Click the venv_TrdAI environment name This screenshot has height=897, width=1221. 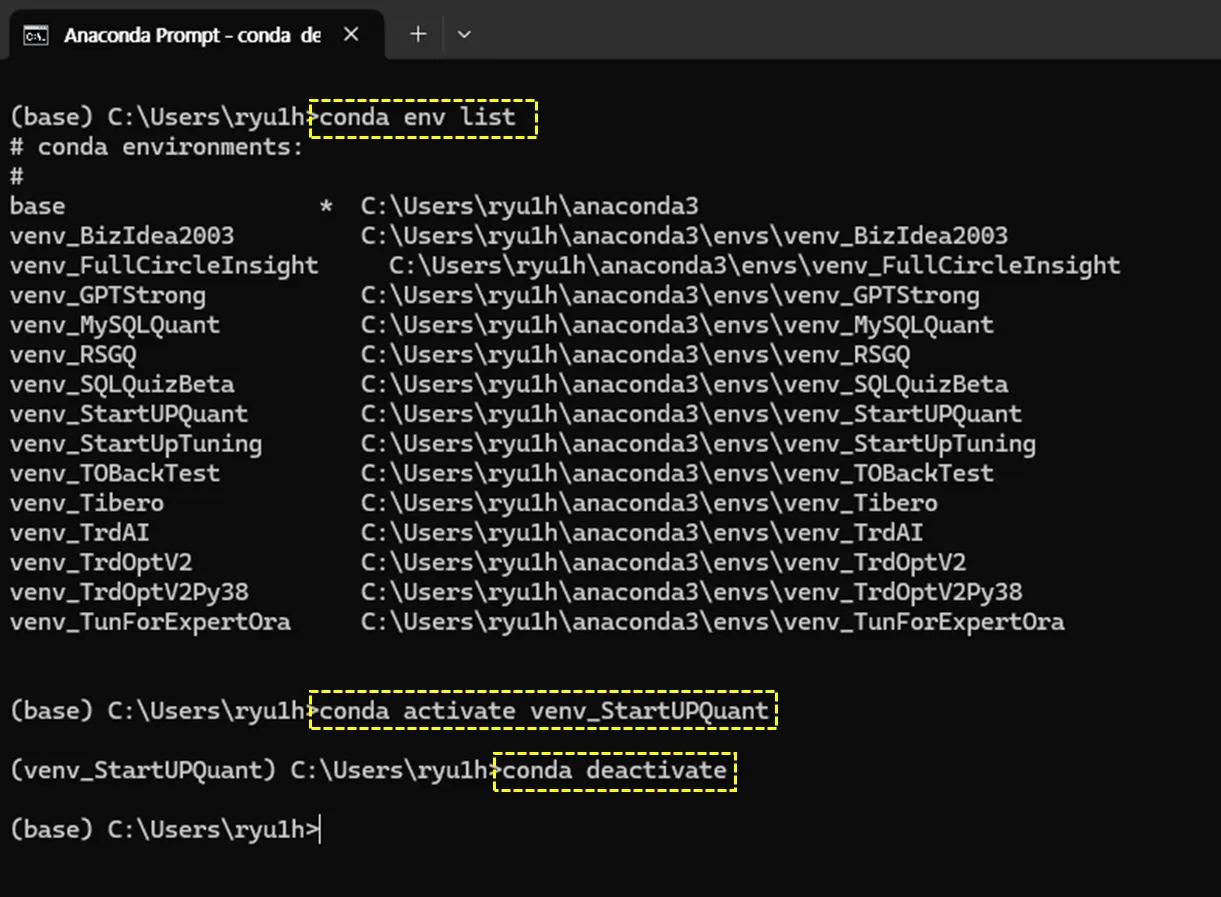click(x=80, y=532)
